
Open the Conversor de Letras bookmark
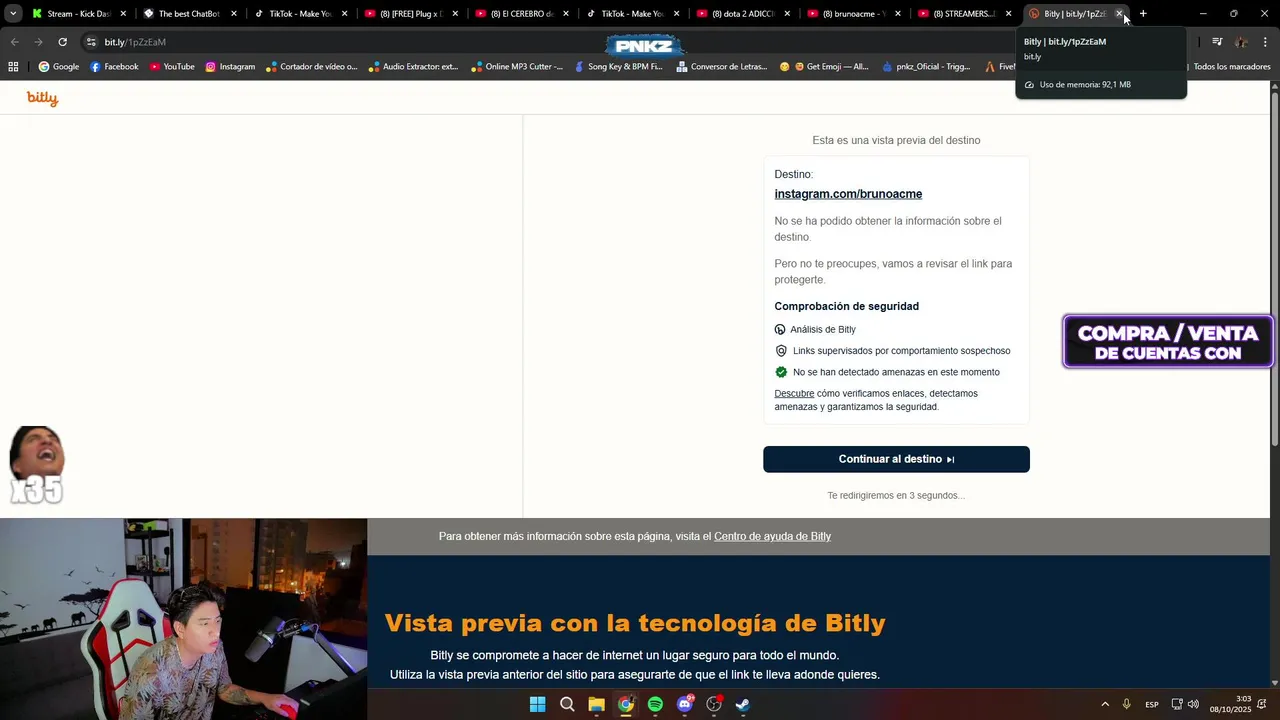click(x=722, y=67)
